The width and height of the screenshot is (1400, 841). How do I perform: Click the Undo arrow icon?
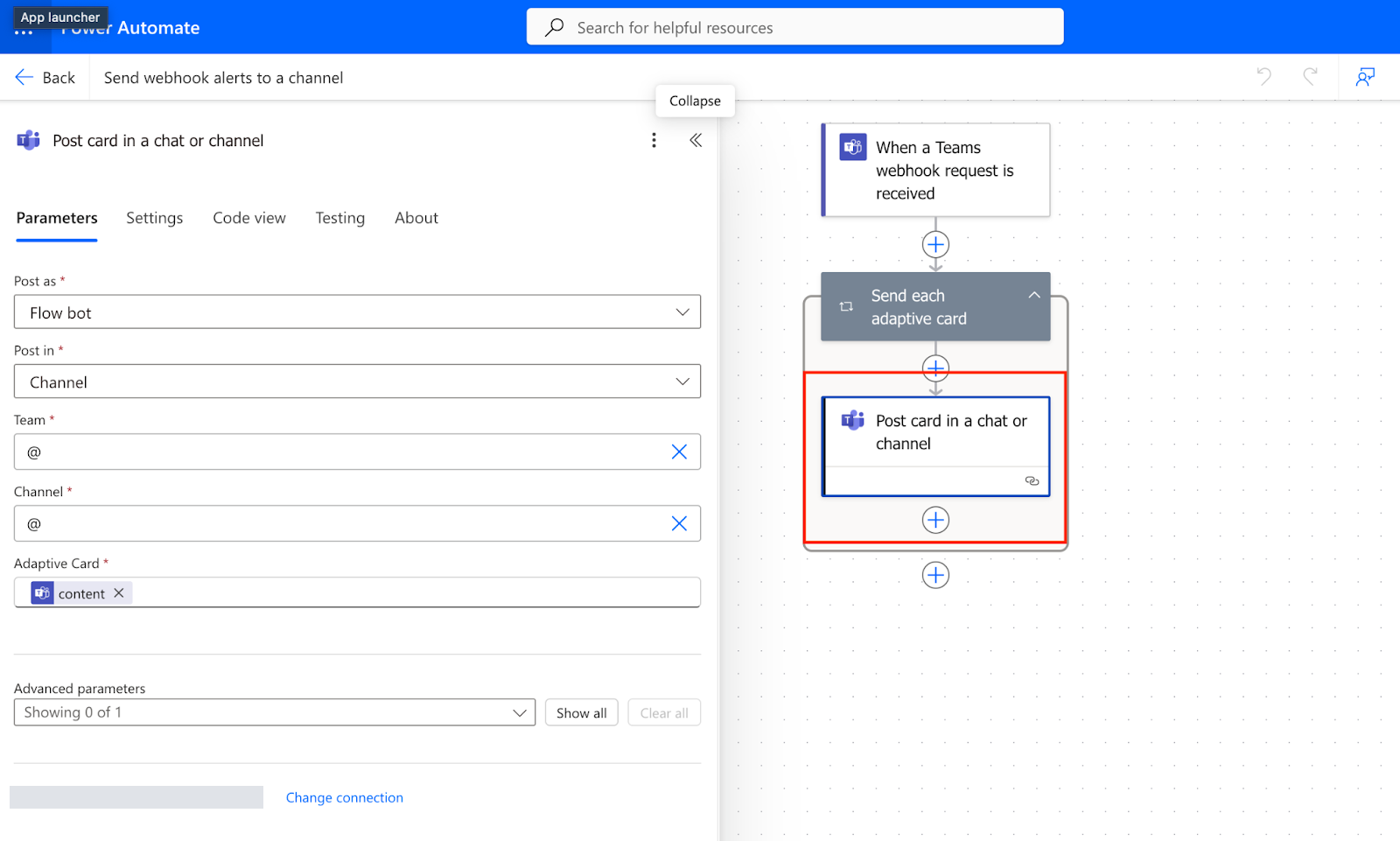click(x=1263, y=76)
